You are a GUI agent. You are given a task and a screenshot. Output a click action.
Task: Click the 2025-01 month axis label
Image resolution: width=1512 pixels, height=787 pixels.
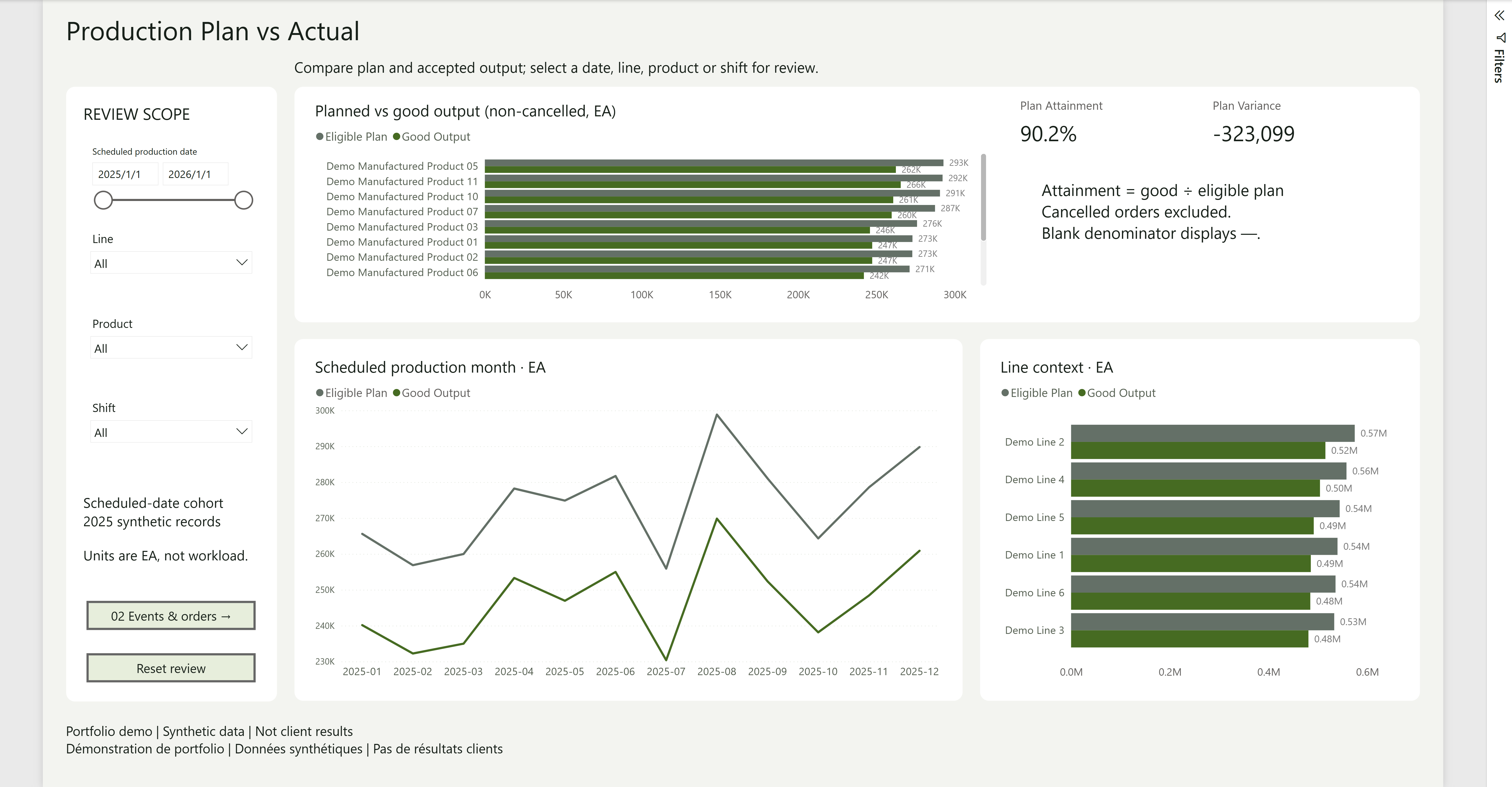361,671
